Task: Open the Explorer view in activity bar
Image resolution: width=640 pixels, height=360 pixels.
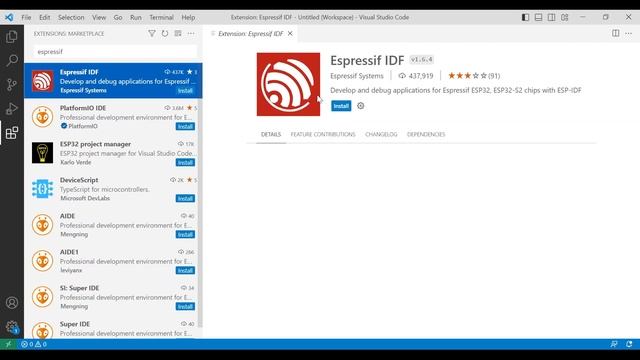Action: click(12, 37)
